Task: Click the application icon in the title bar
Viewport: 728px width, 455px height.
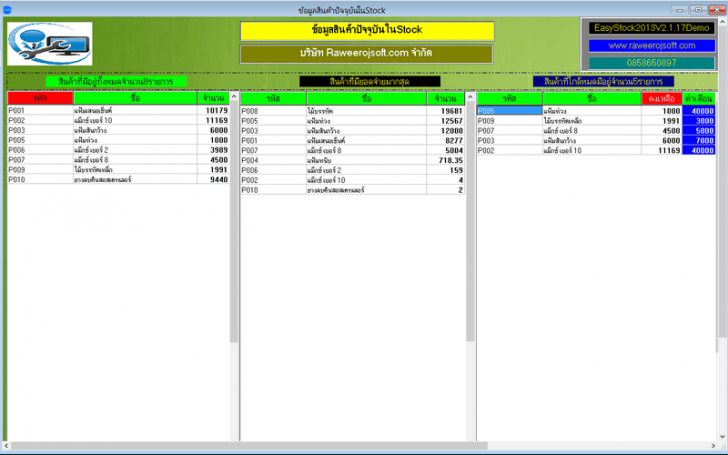Action: click(7, 10)
